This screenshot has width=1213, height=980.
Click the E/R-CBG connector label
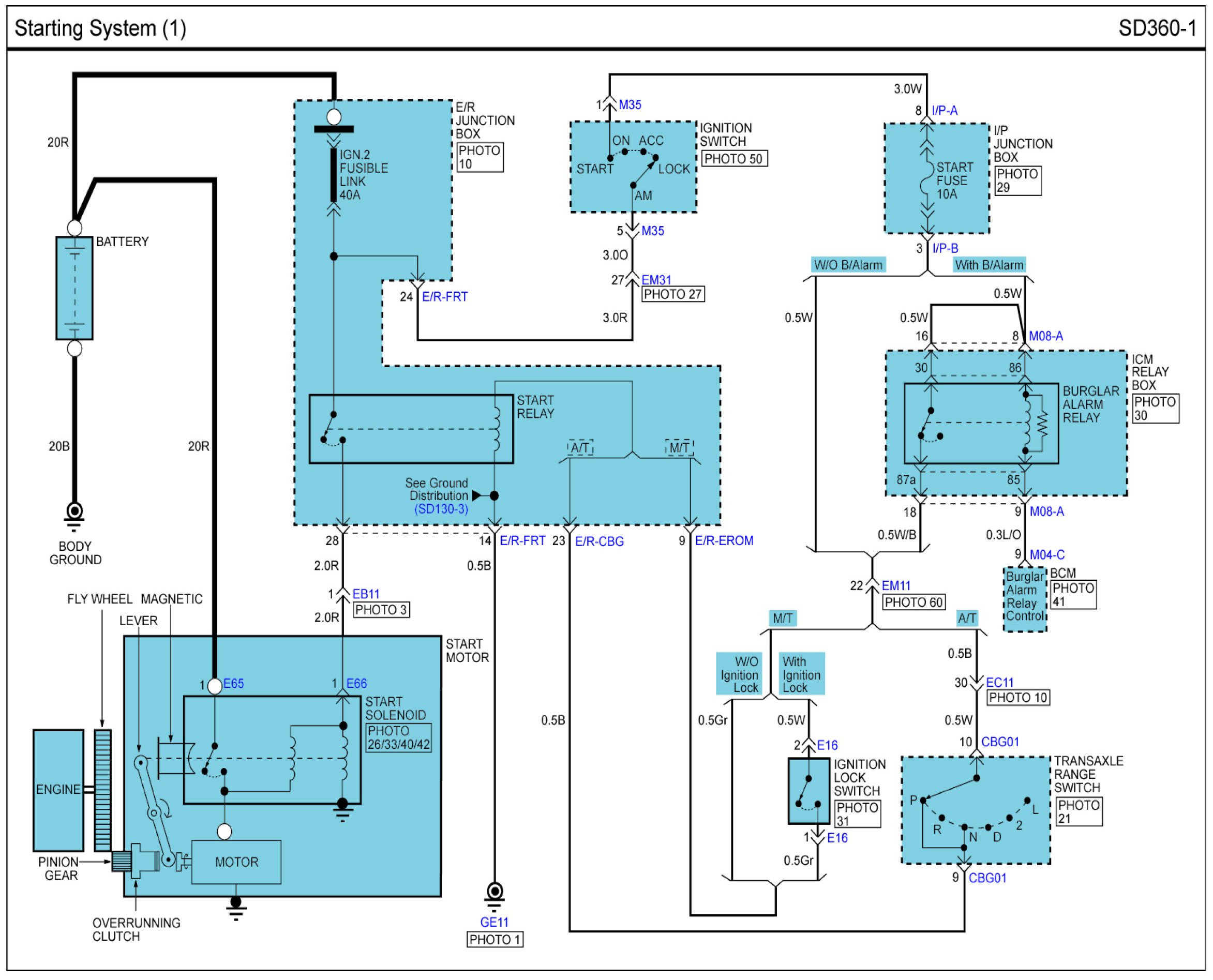599,541
